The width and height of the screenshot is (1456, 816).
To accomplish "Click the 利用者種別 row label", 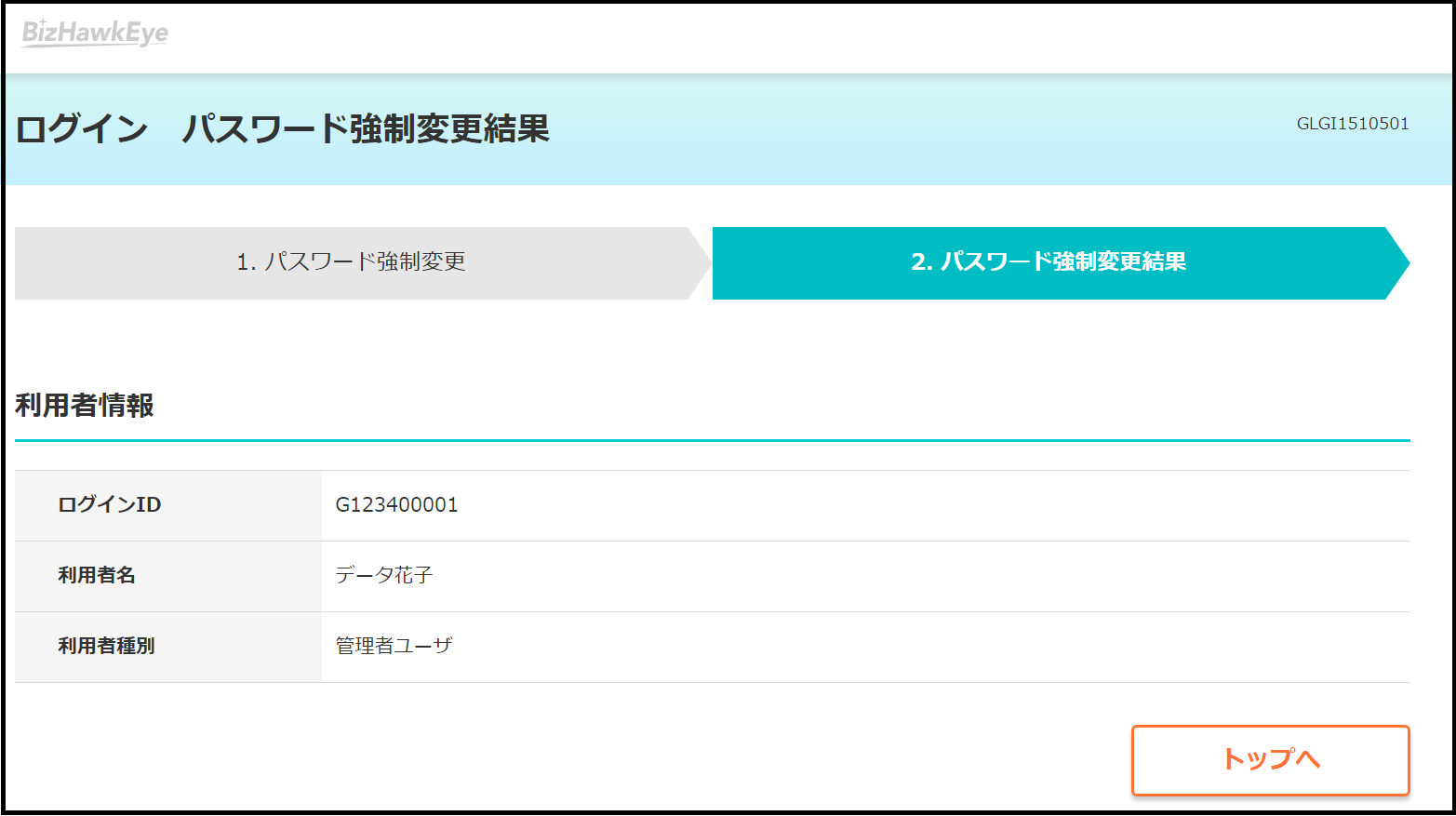I will click(x=106, y=647).
